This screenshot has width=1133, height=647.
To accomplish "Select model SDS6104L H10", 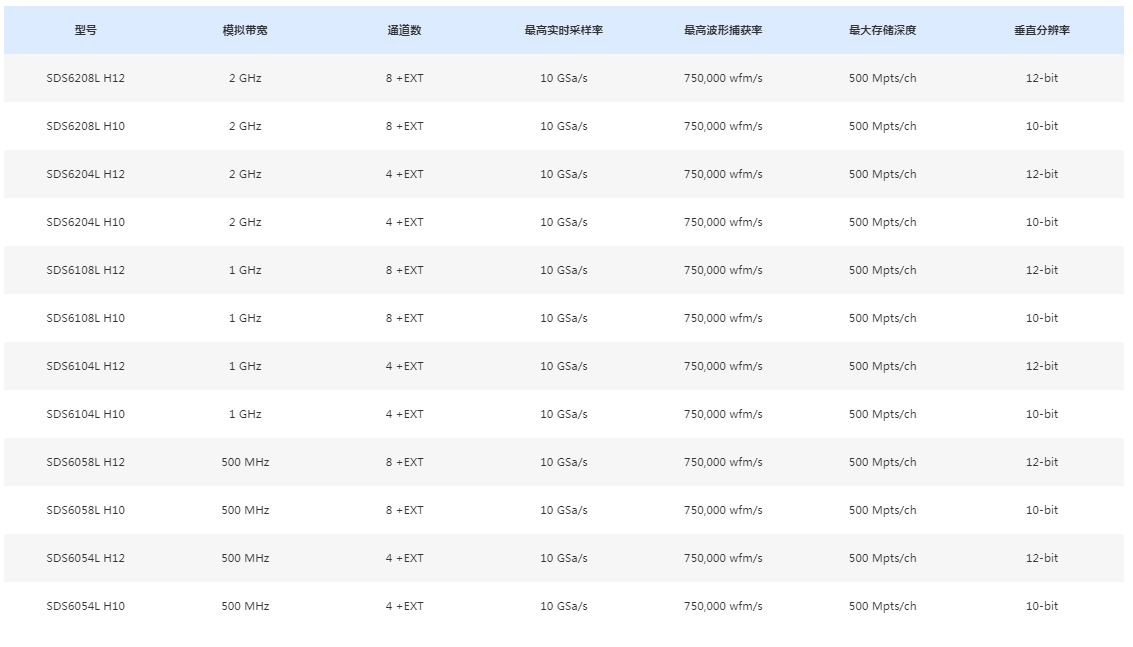I will pos(85,414).
